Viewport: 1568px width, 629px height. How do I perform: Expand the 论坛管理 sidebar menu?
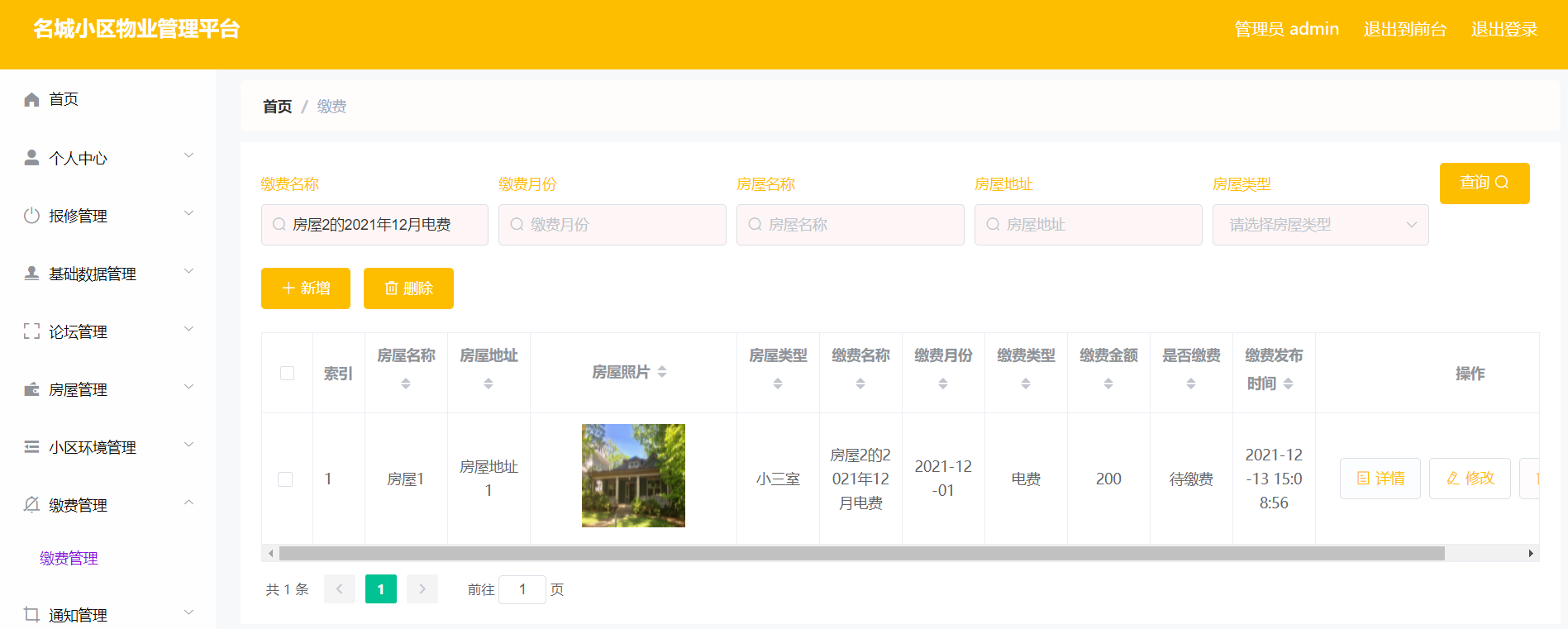tap(188, 329)
